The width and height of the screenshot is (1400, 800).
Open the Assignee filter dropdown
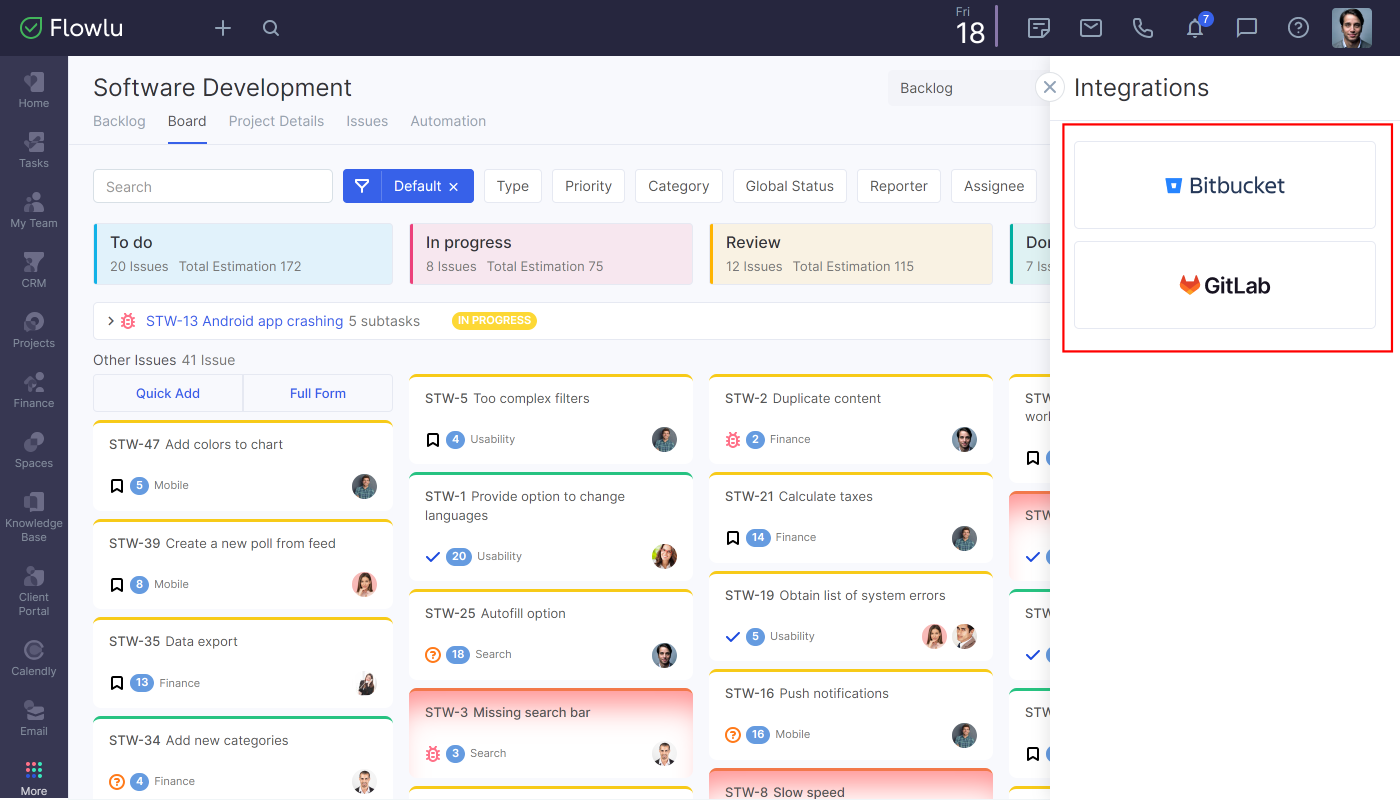pos(994,186)
